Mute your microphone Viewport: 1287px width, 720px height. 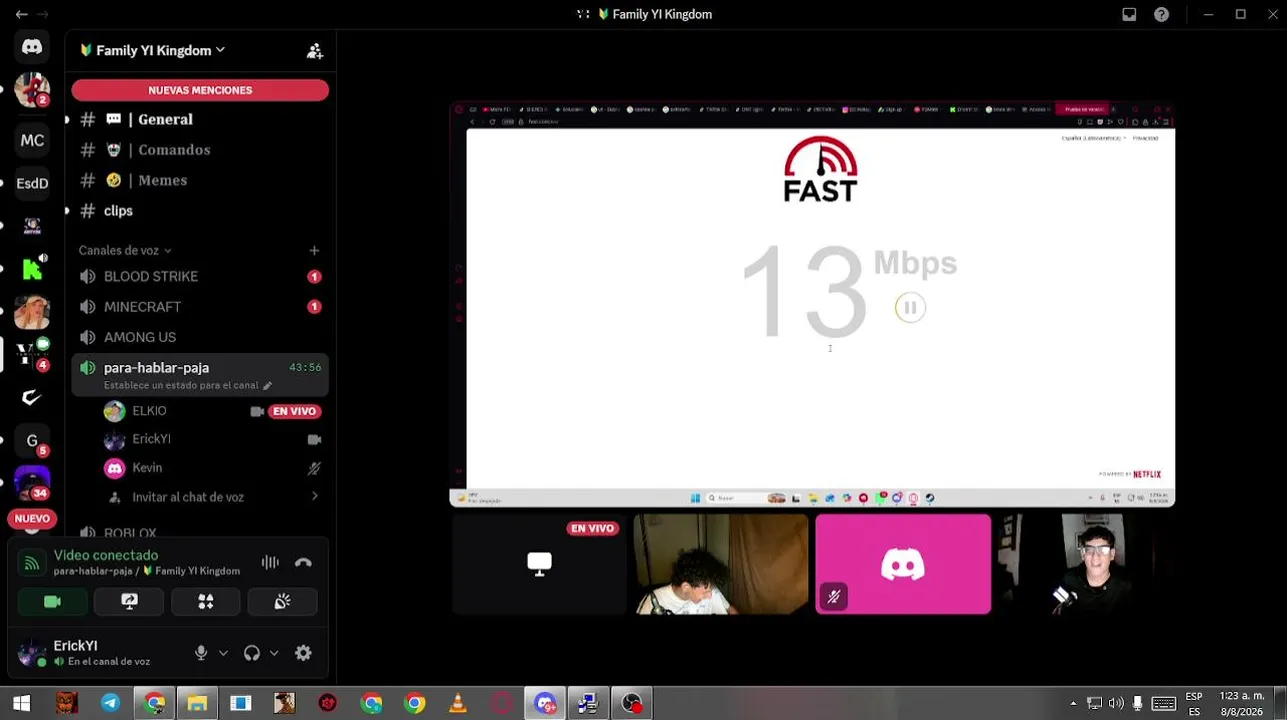(201, 653)
